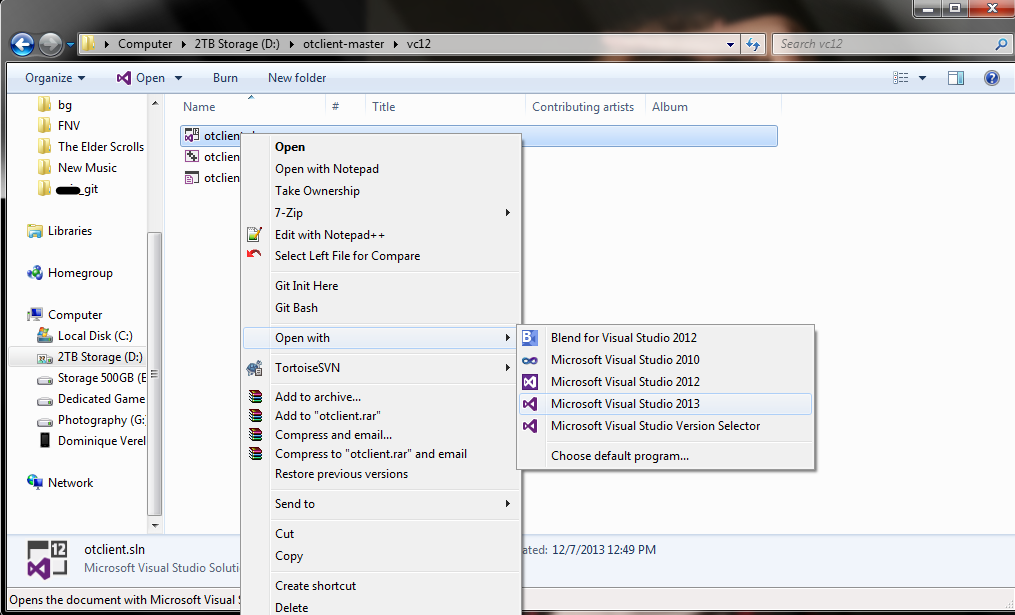
Task: Click the Back navigation arrow button
Action: tap(23, 44)
